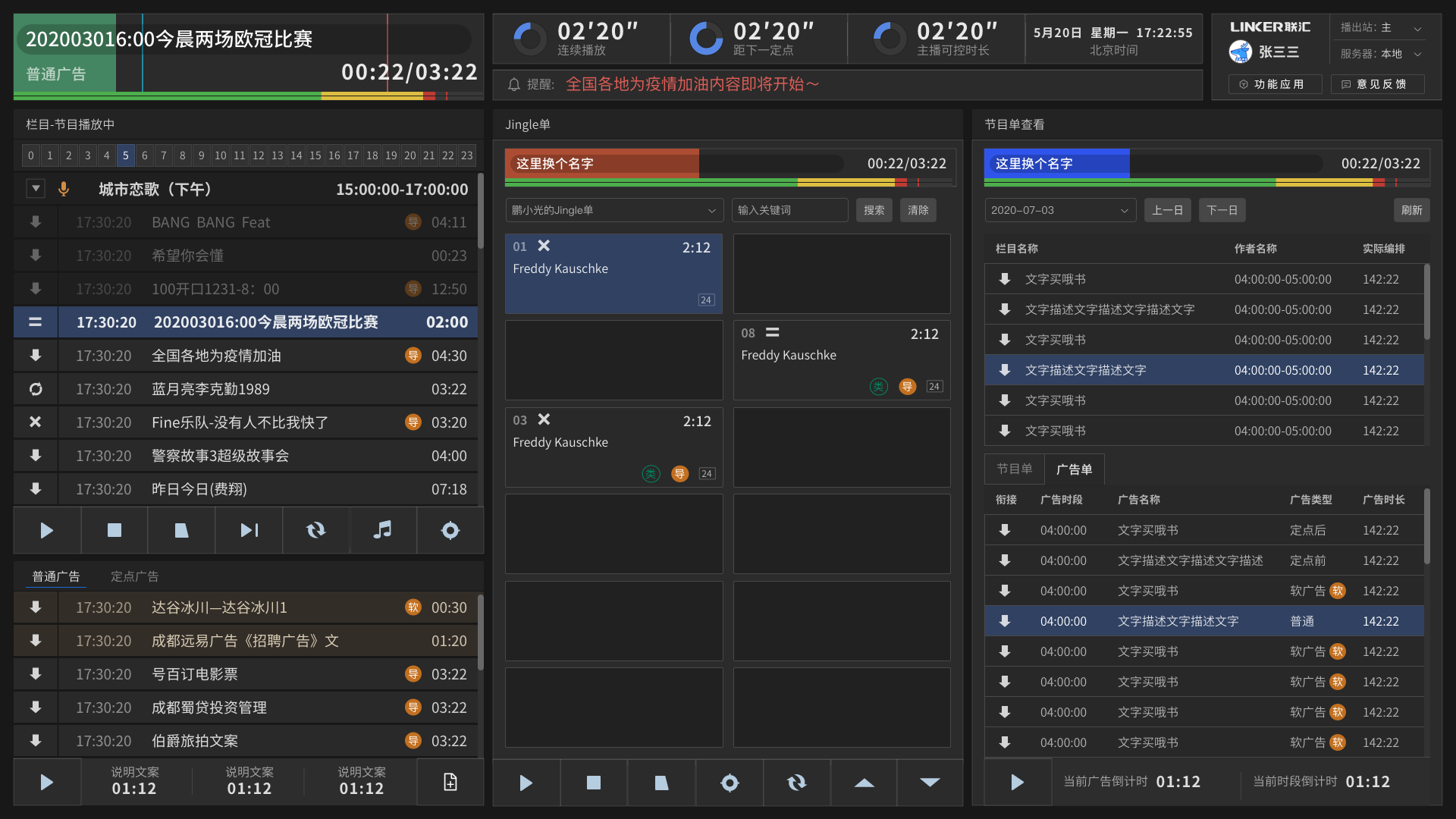
Task: Toggle the loop icon on 蓝月亮李克勤1989
Action: pyautogui.click(x=36, y=389)
